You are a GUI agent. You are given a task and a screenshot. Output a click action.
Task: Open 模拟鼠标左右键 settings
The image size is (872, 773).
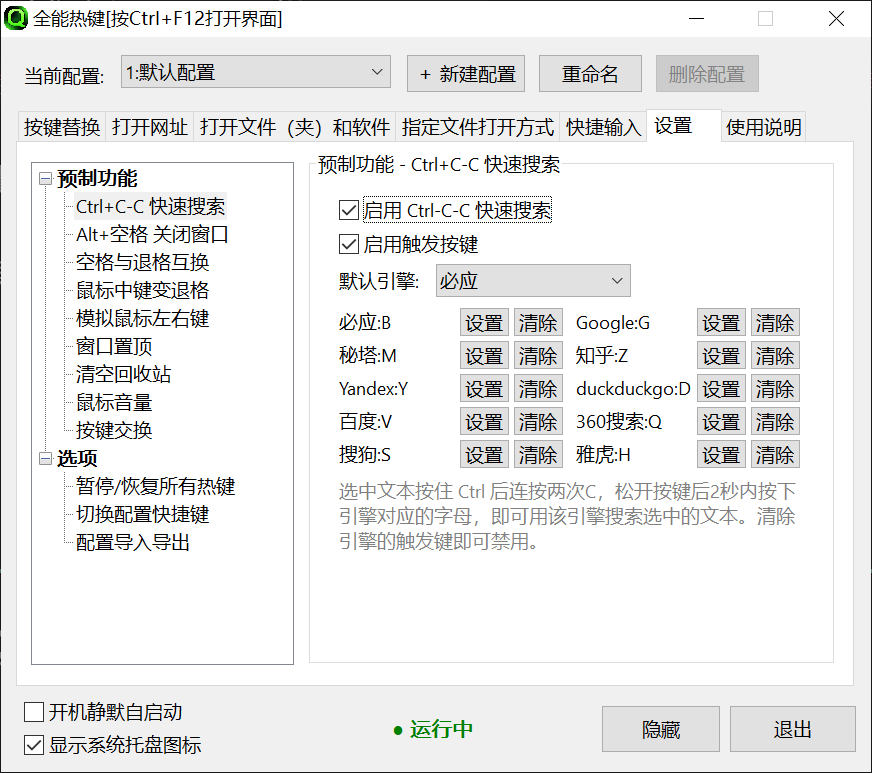pos(142,319)
